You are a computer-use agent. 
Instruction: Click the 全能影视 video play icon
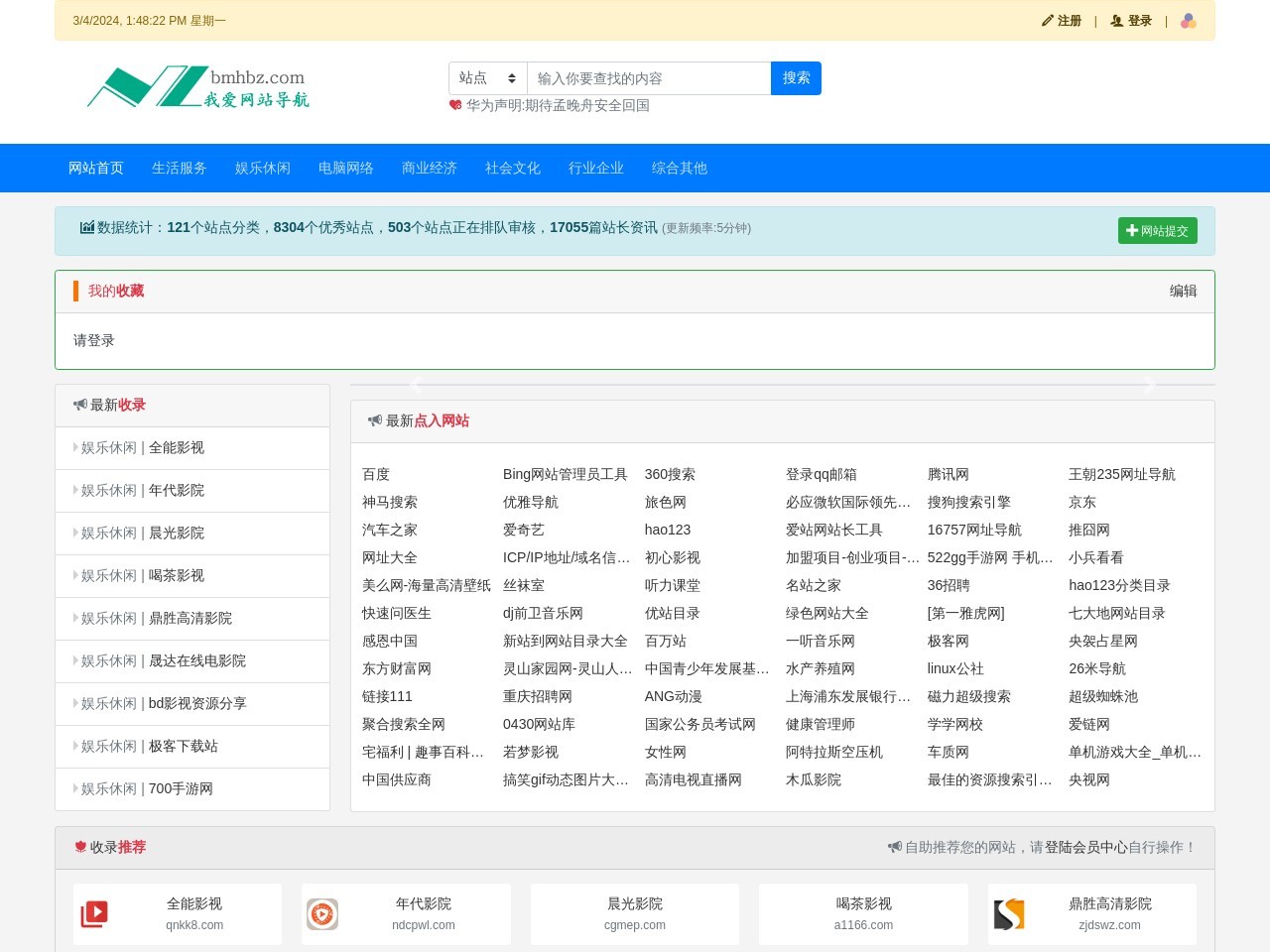pos(93,913)
